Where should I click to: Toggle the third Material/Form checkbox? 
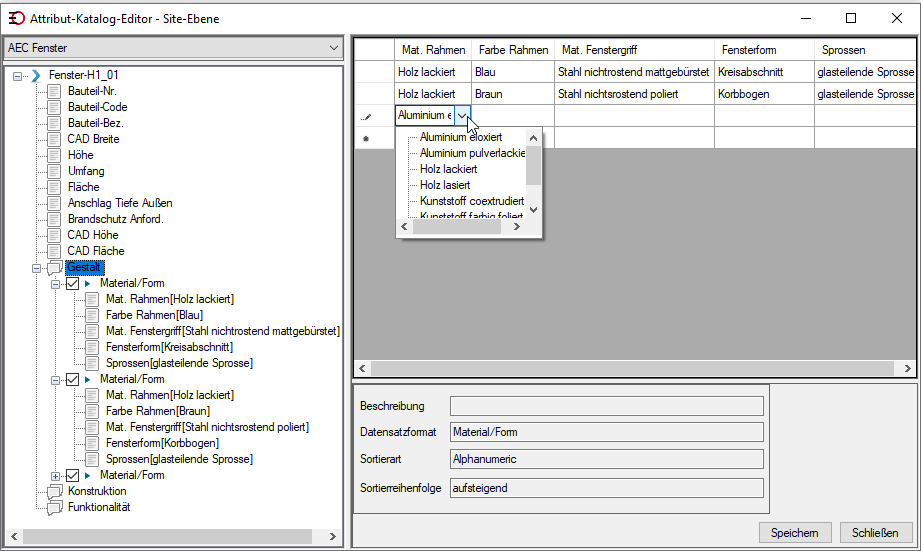click(72, 475)
